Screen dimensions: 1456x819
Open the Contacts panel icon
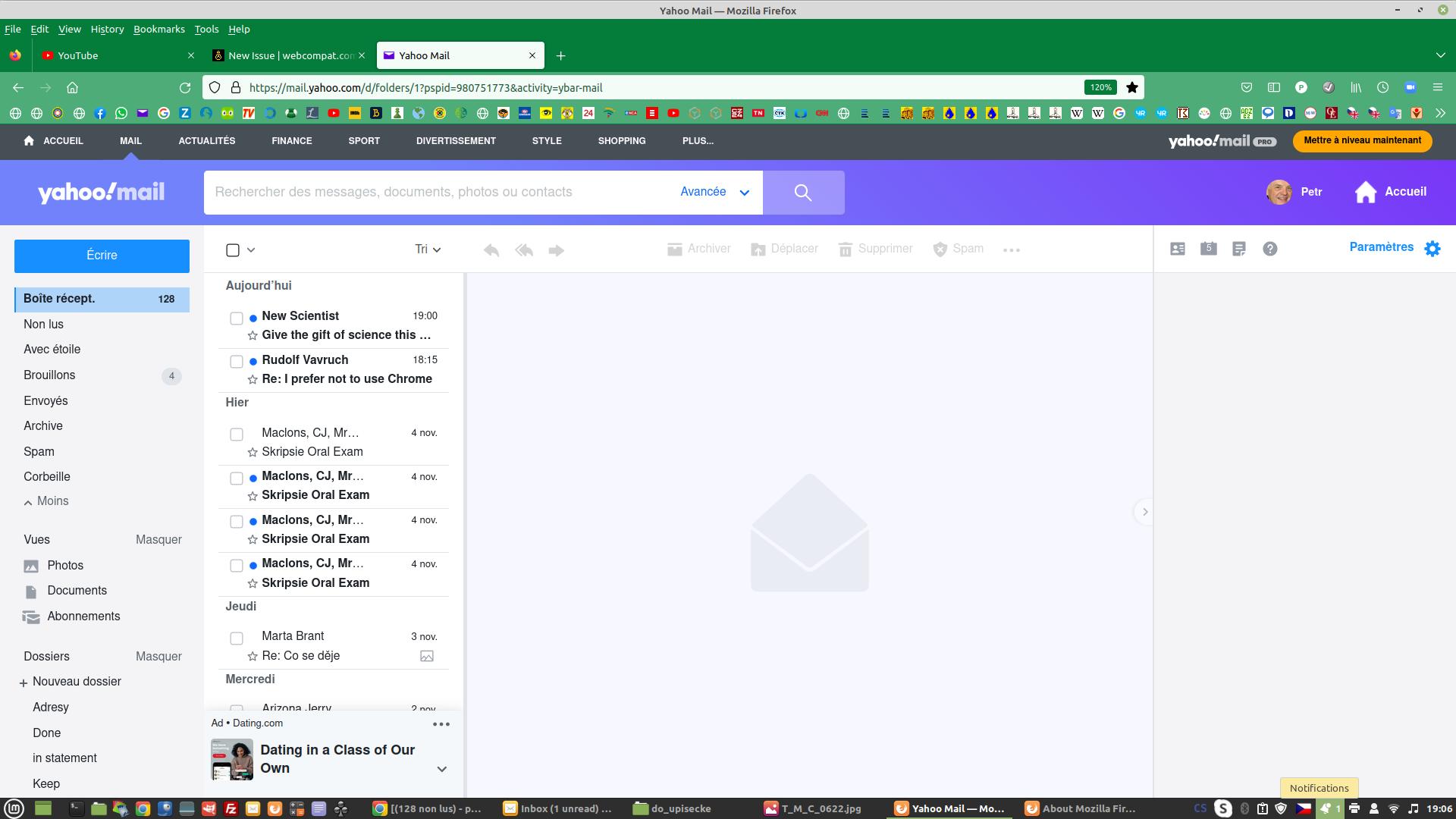(1177, 248)
